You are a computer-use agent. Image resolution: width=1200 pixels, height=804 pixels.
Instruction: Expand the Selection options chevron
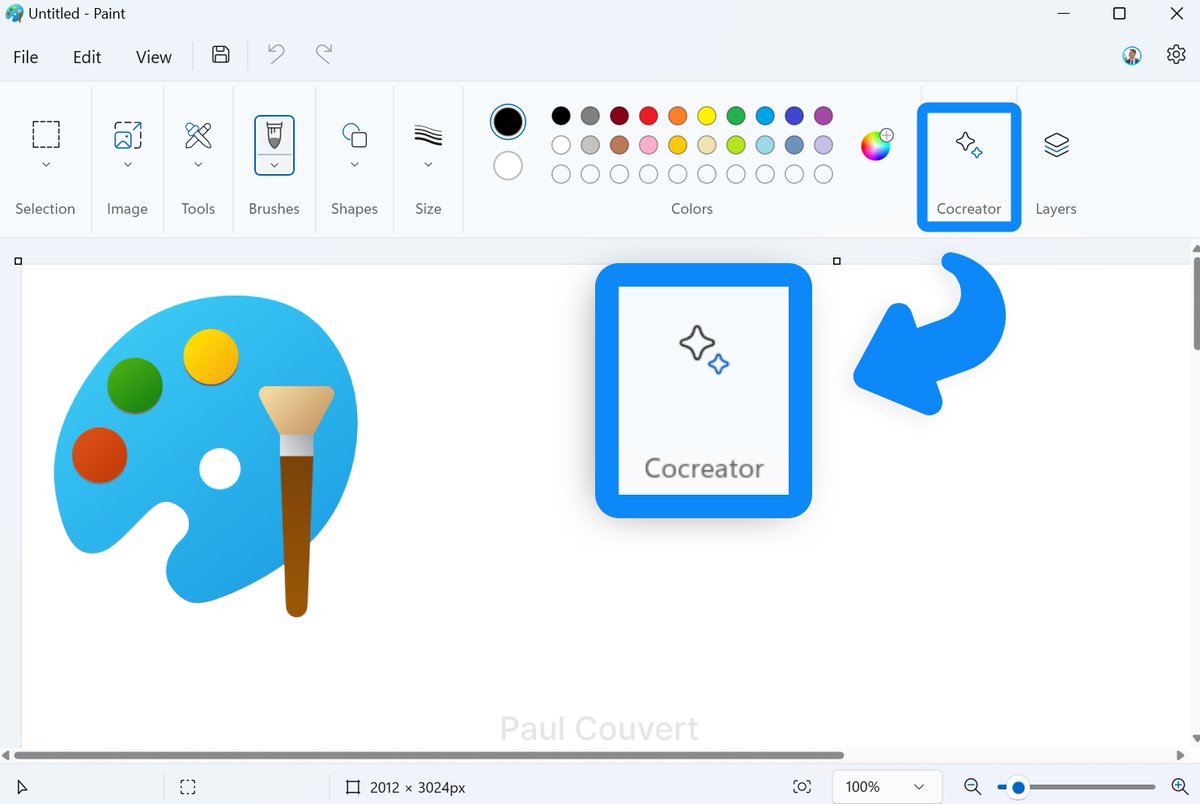(46, 165)
